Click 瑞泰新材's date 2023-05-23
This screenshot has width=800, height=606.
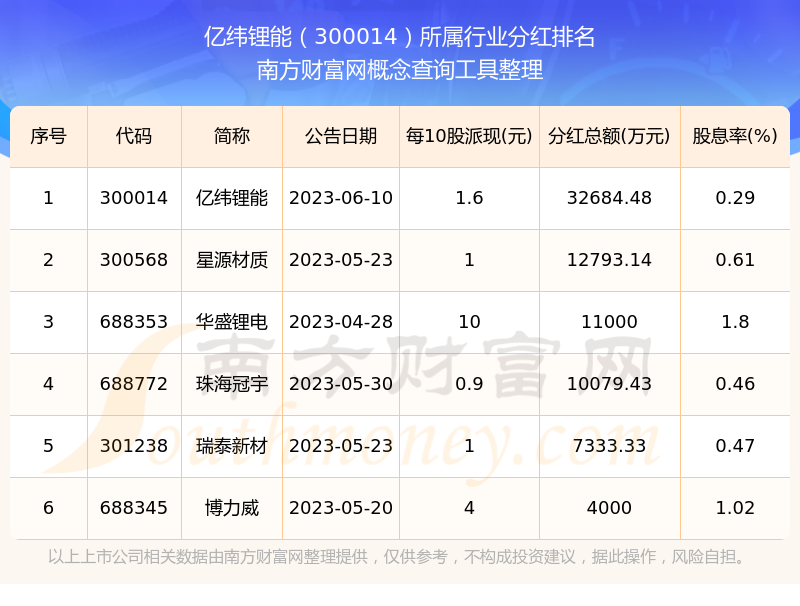coord(341,446)
